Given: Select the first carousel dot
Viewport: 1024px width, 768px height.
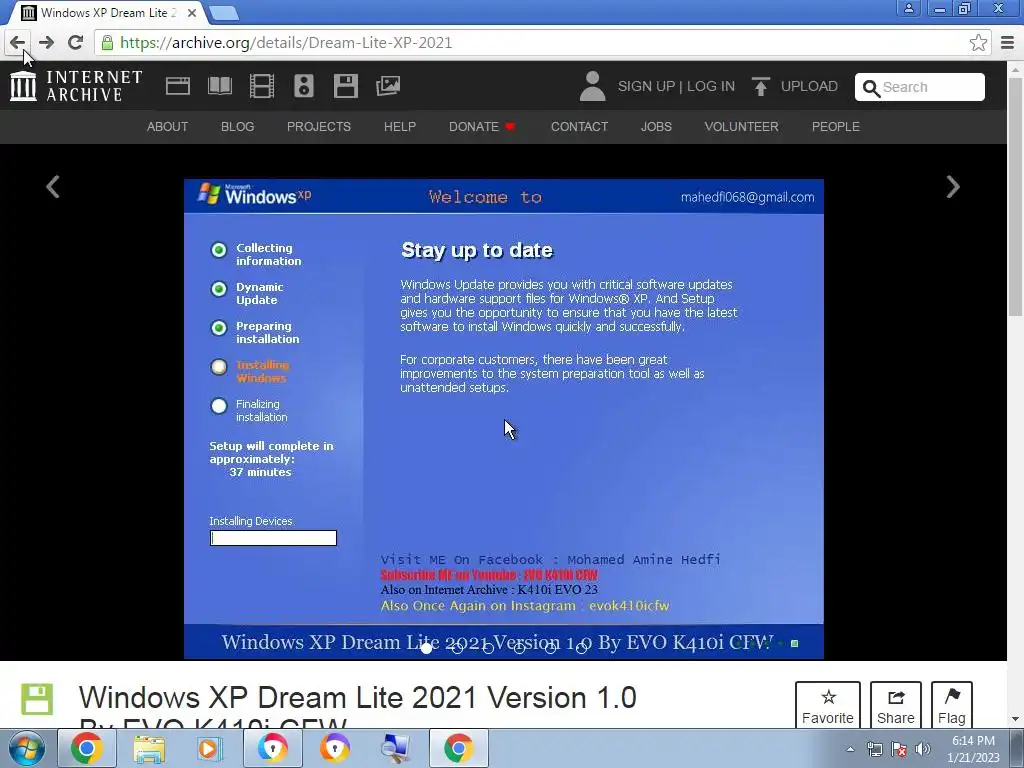Looking at the screenshot, I should point(426,648).
